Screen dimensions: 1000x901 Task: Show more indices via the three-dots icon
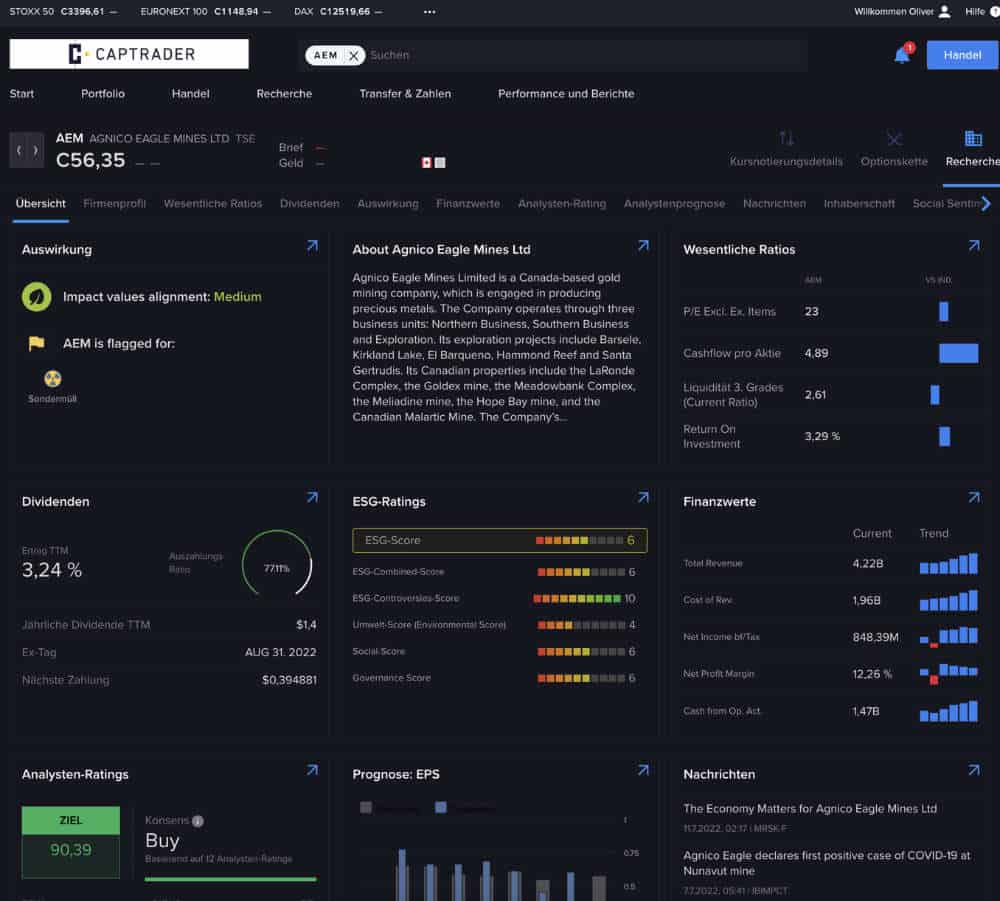(x=429, y=11)
